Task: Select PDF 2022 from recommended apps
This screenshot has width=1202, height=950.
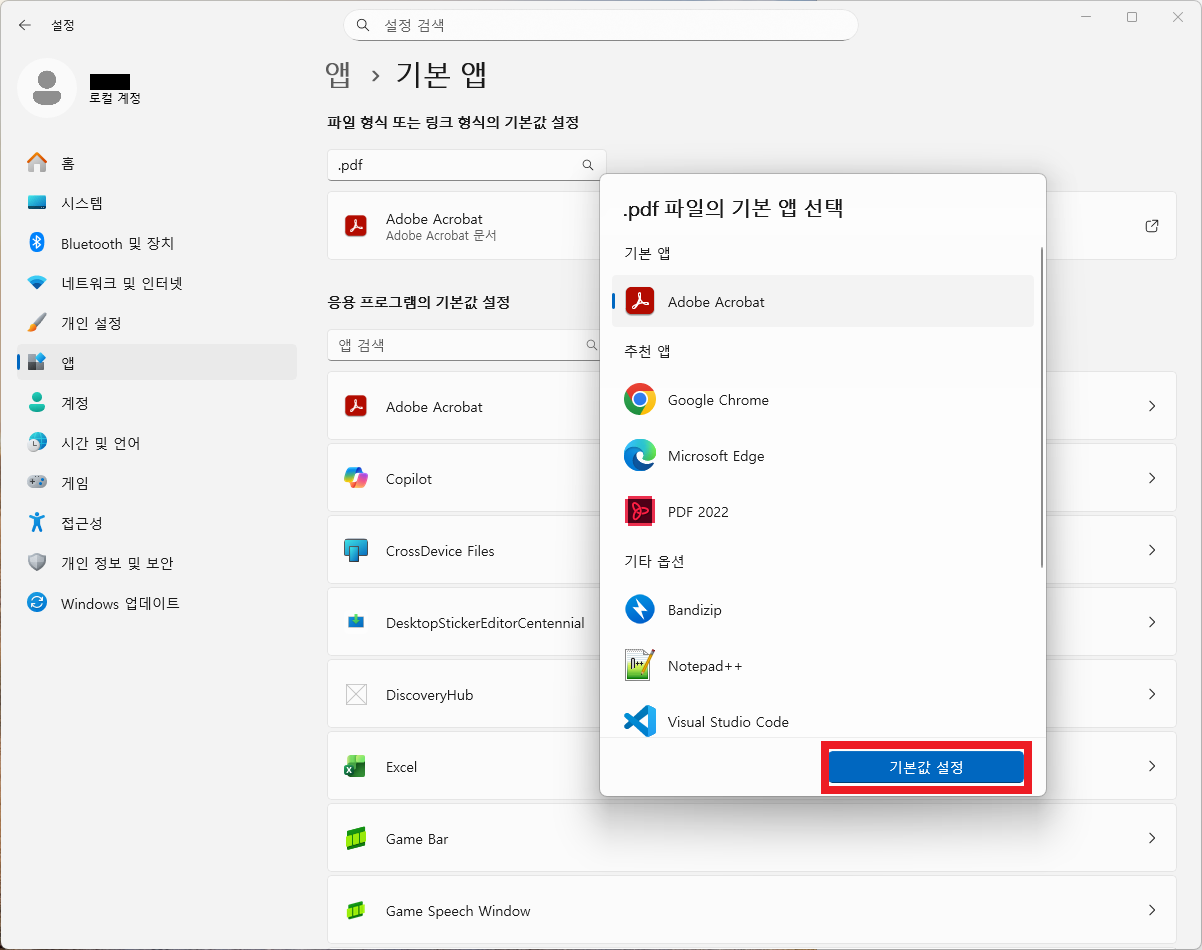Action: pos(822,512)
